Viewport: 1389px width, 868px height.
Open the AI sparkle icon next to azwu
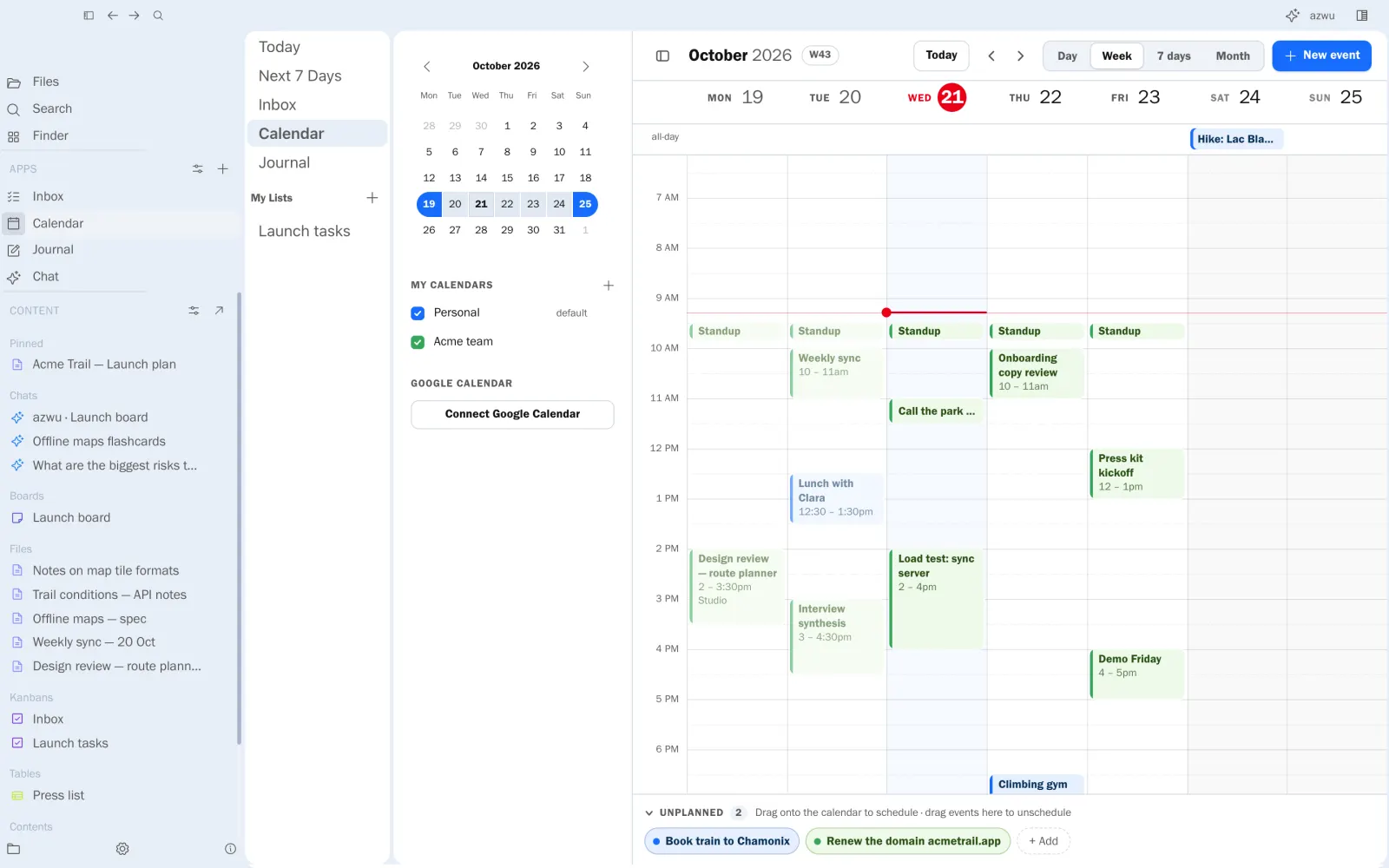(1293, 16)
